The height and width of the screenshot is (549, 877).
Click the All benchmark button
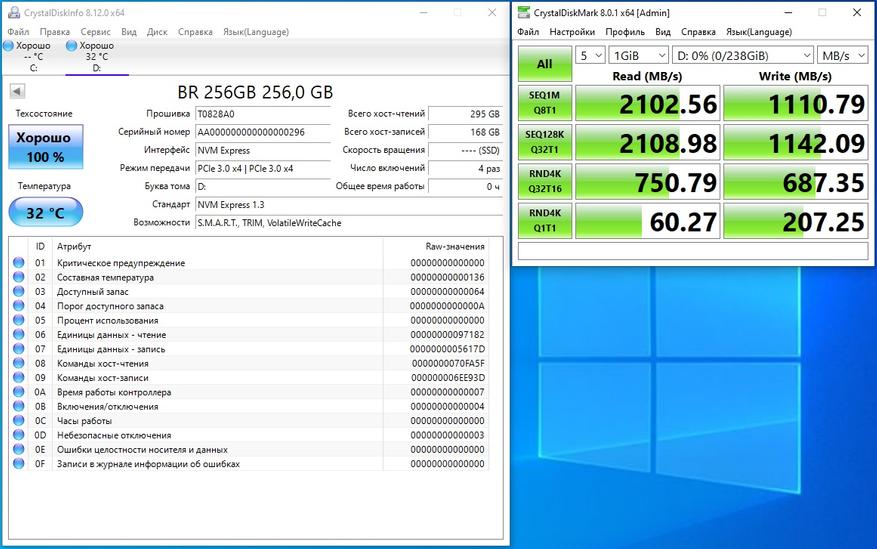pos(544,64)
